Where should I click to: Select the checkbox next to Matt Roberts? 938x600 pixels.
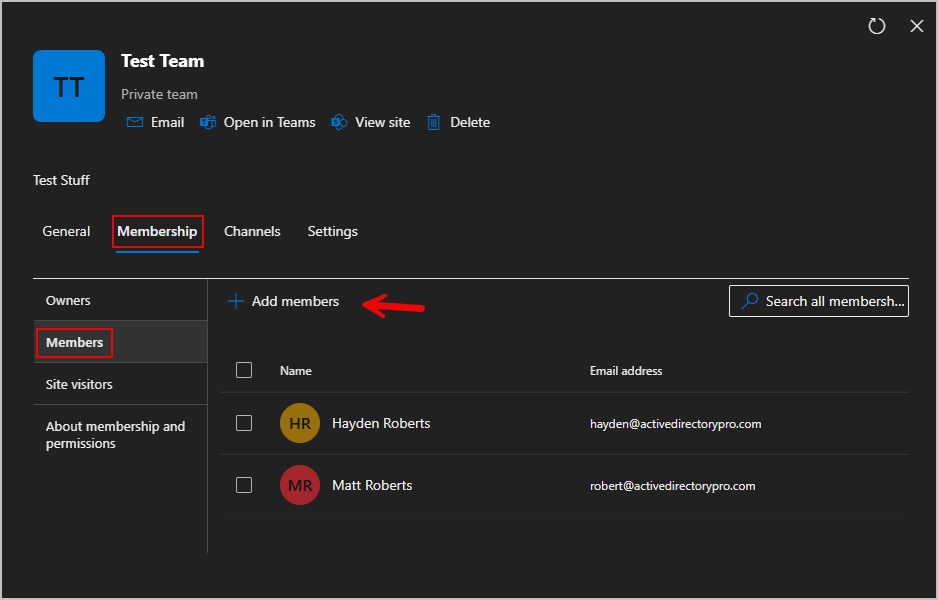click(x=244, y=485)
